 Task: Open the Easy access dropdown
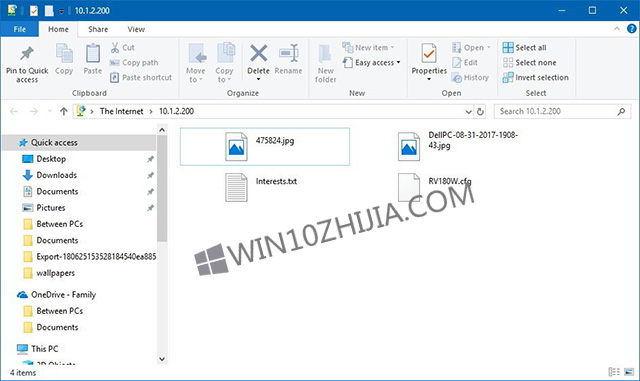372,62
